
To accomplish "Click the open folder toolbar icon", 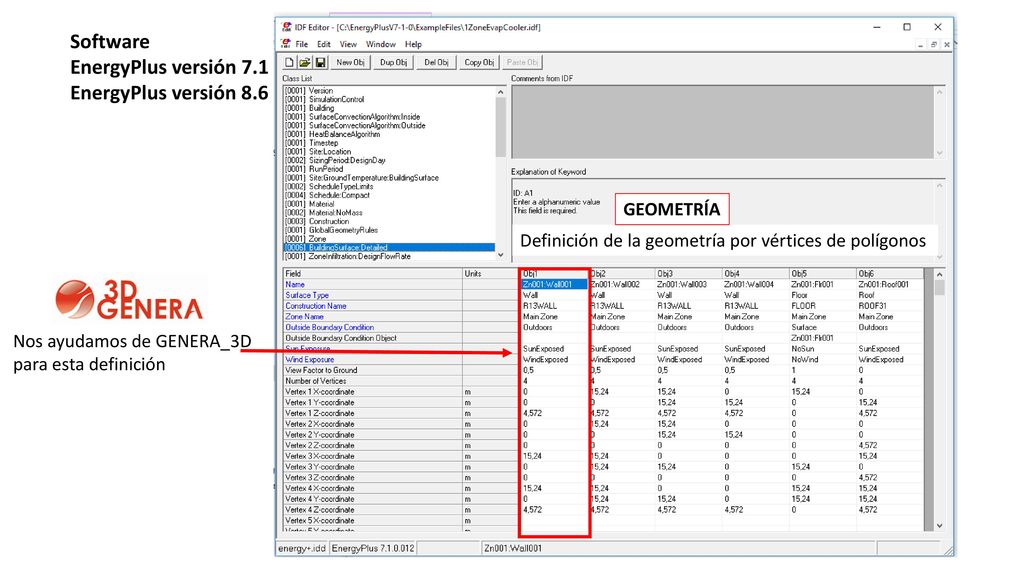I will [304, 62].
